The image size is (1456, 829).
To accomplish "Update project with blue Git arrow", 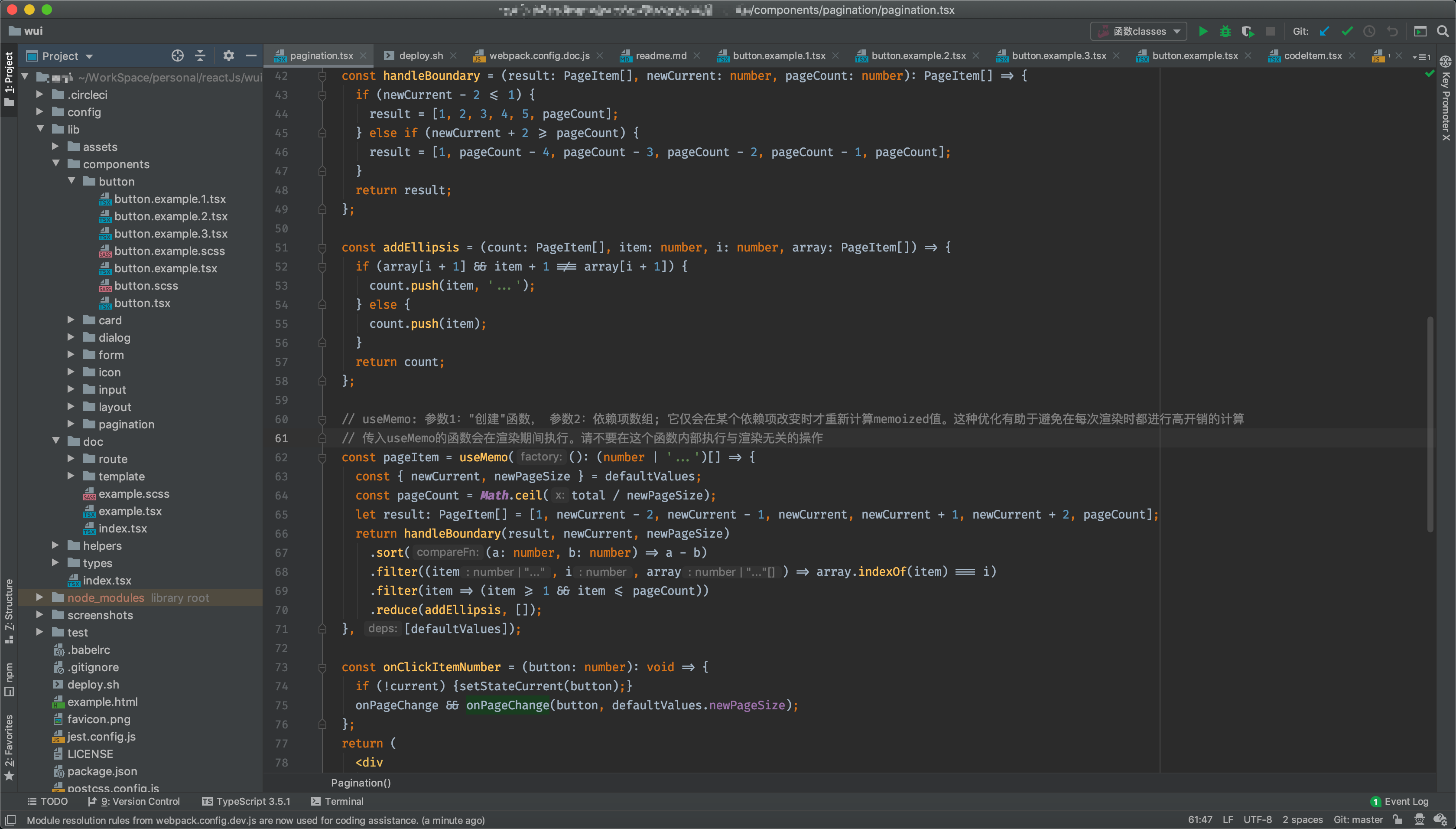I will point(1325,31).
